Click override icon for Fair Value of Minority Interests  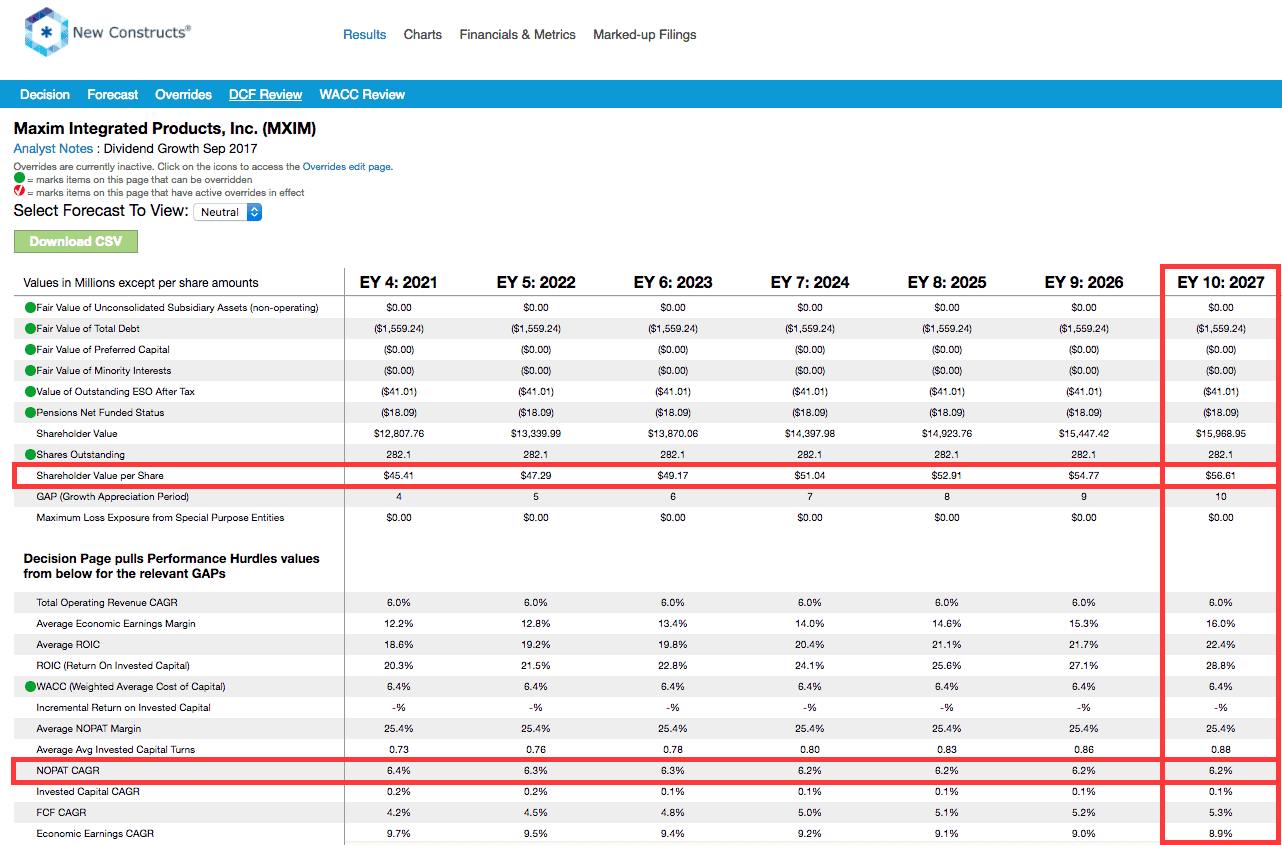coord(30,371)
